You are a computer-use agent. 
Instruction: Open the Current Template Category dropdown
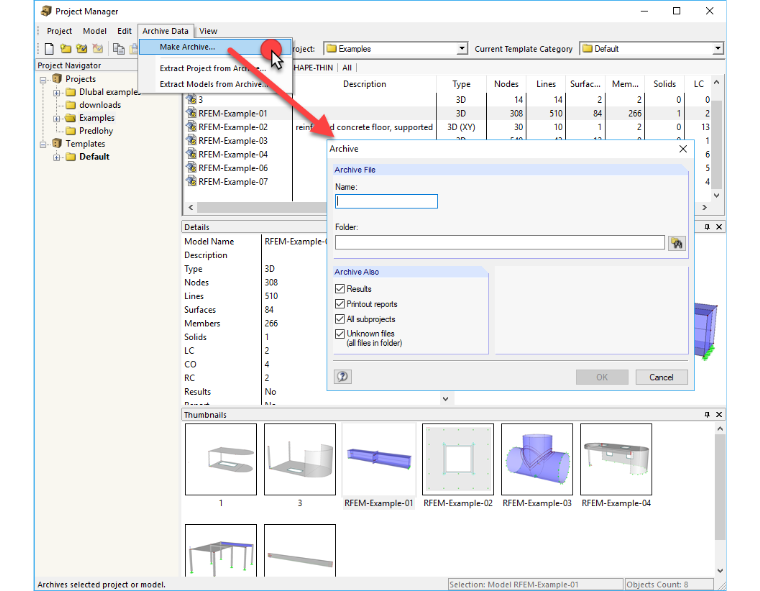tap(717, 48)
